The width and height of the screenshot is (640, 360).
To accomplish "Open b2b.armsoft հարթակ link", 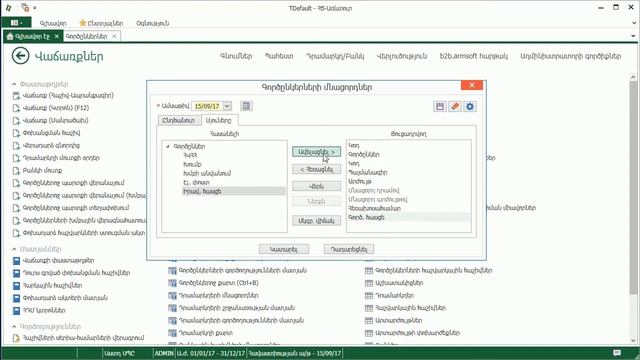I will 473,56.
